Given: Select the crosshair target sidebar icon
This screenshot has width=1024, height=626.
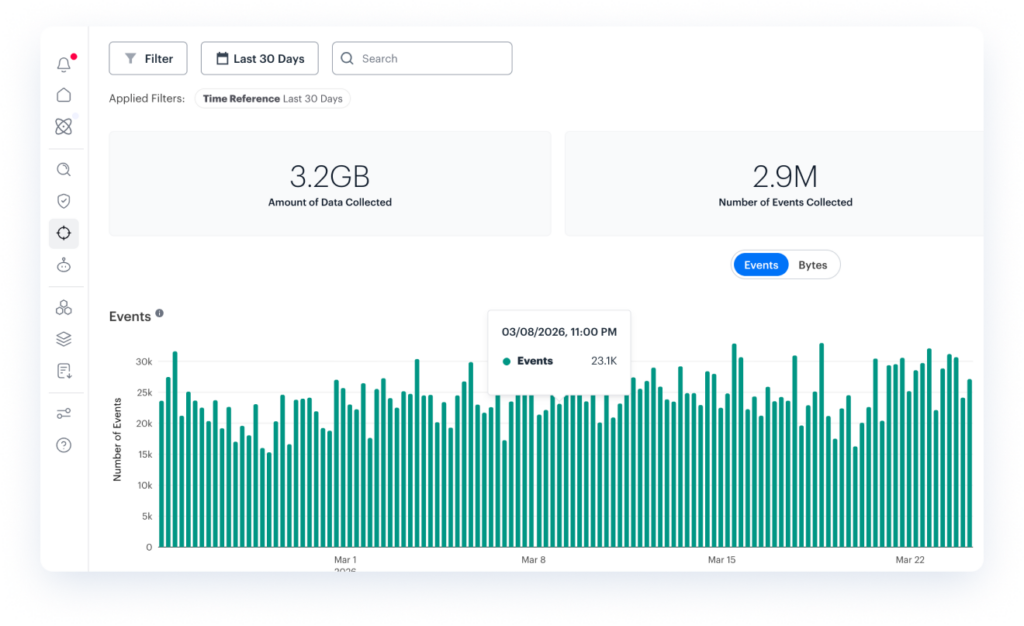Looking at the screenshot, I should 64,233.
